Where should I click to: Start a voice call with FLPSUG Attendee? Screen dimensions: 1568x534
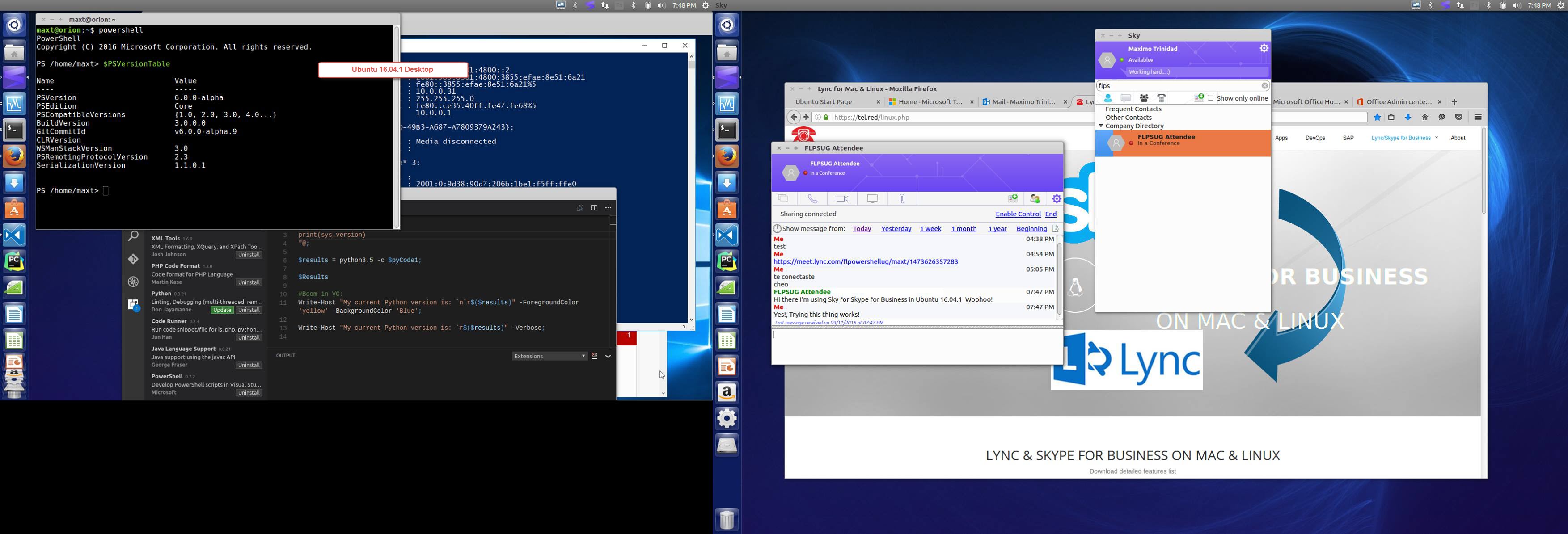coord(812,199)
